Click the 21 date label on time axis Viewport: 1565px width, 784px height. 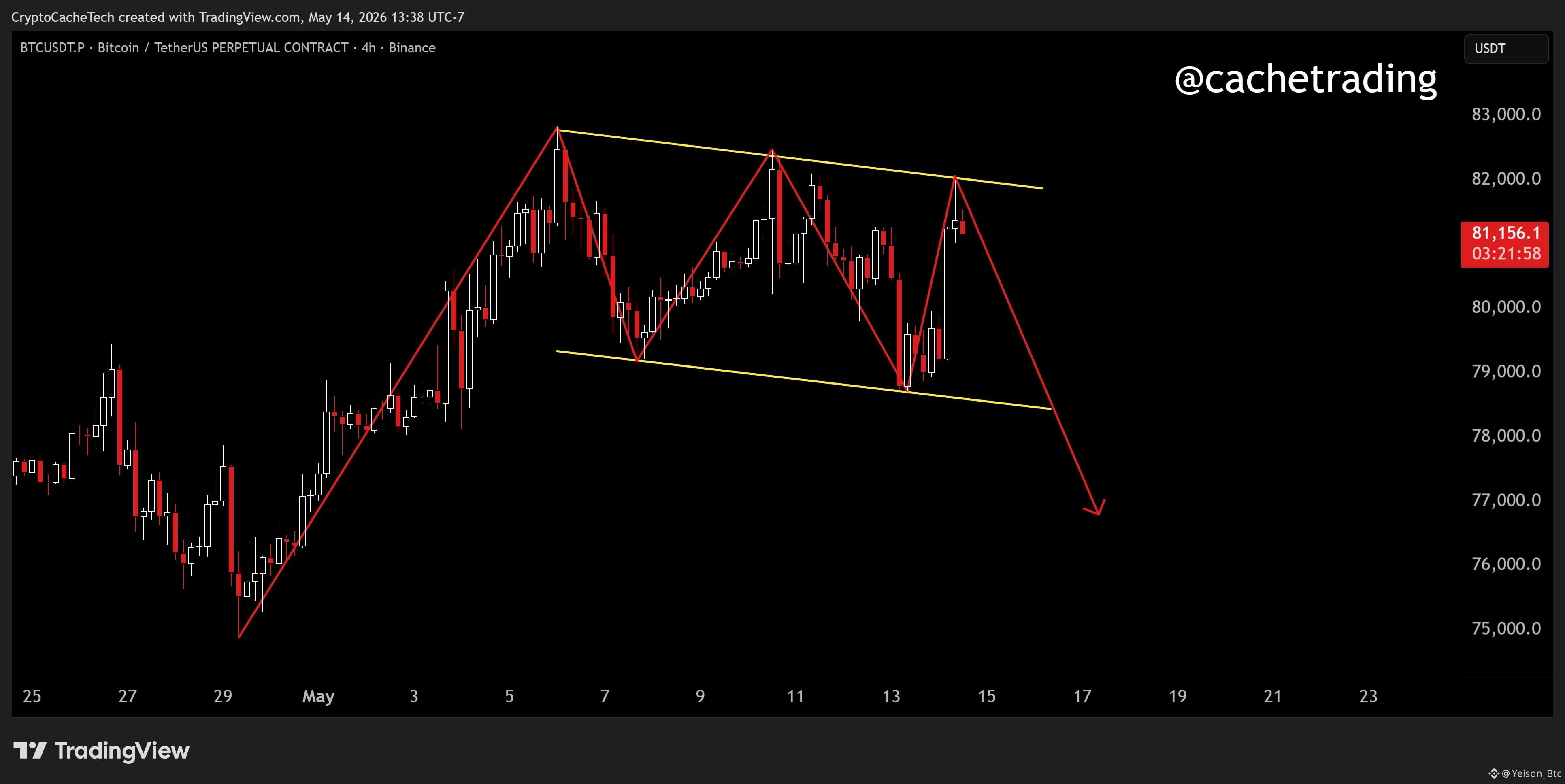click(x=1273, y=696)
